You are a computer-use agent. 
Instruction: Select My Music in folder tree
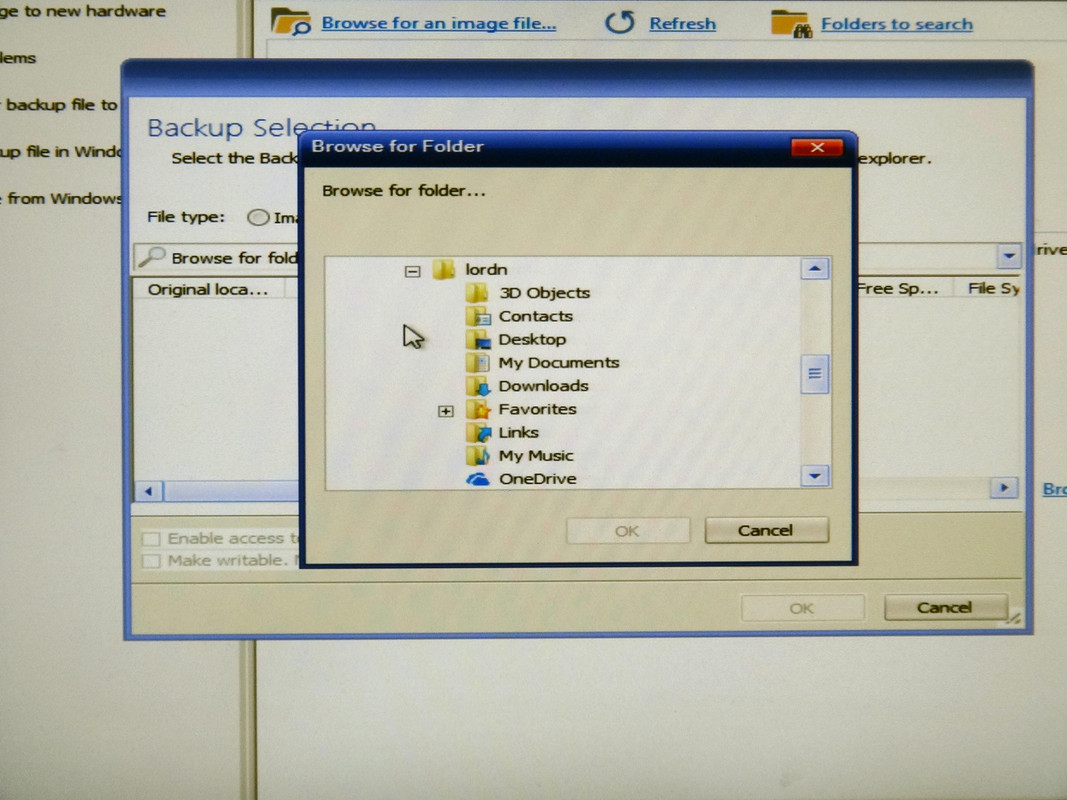pyautogui.click(x=536, y=456)
